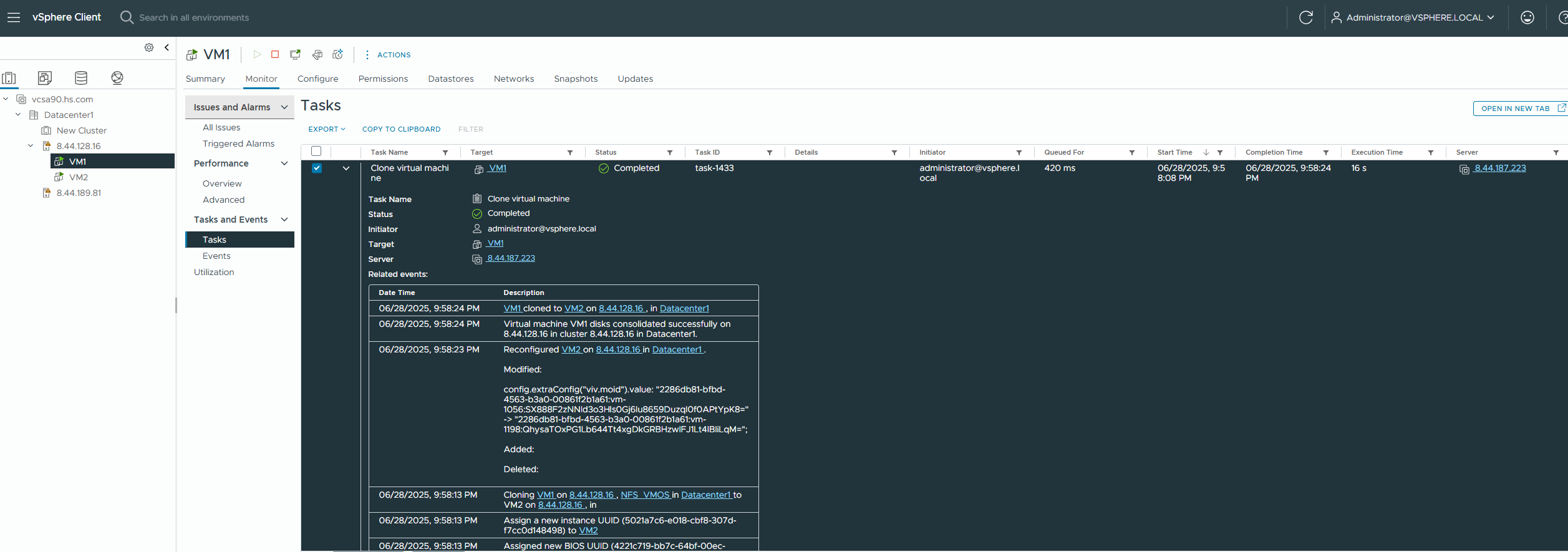This screenshot has height=552, width=1568.
Task: Open Advanced performance view
Action: pyautogui.click(x=223, y=200)
